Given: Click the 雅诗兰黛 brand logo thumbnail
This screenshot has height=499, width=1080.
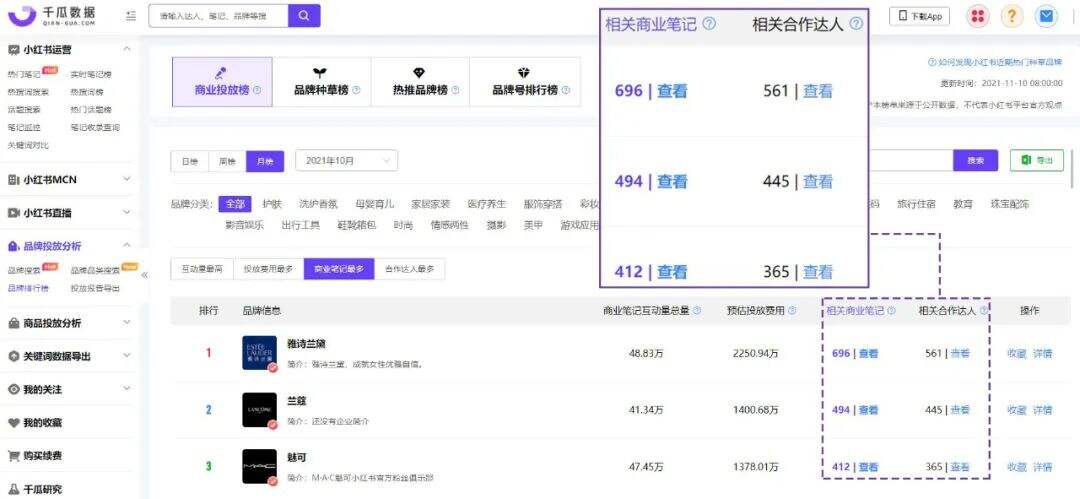Looking at the screenshot, I should pos(260,353).
